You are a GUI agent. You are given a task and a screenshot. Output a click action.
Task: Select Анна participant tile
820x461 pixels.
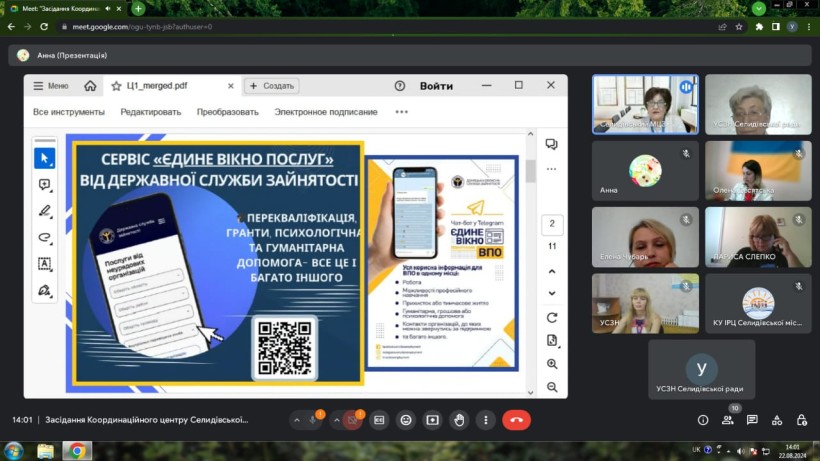[x=645, y=171]
